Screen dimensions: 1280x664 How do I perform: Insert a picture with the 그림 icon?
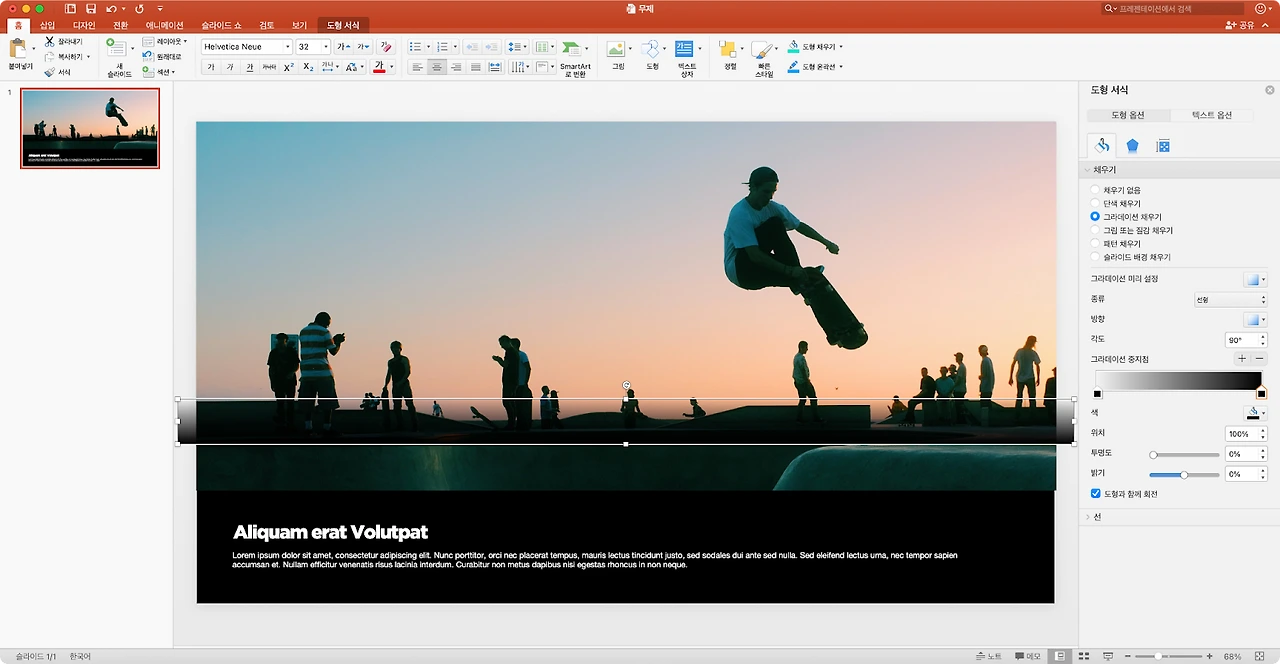pos(617,50)
